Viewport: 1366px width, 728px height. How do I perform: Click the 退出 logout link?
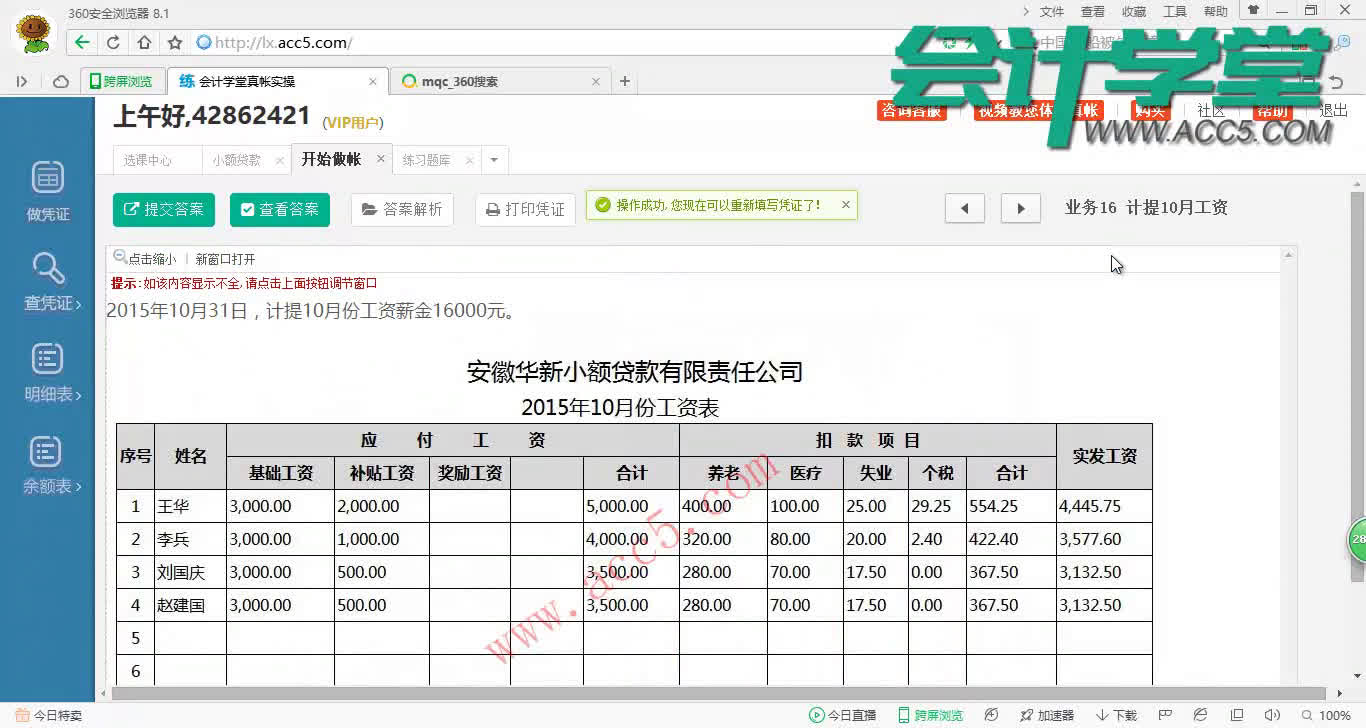(1334, 110)
